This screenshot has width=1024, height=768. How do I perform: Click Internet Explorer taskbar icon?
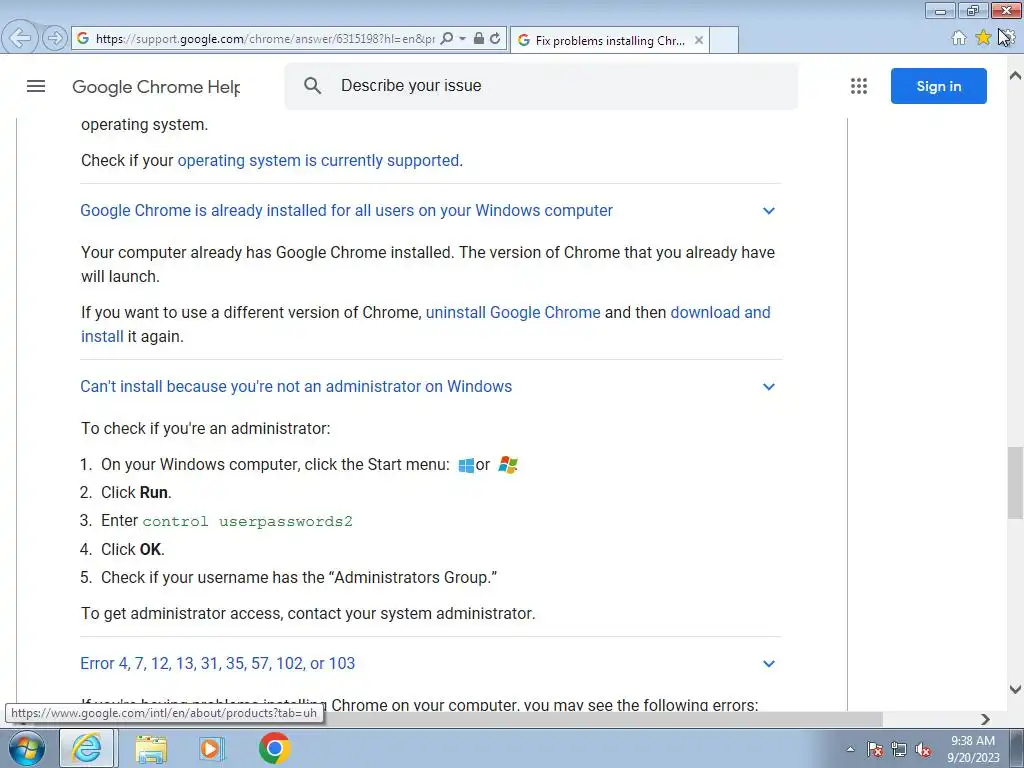pyautogui.click(x=87, y=748)
